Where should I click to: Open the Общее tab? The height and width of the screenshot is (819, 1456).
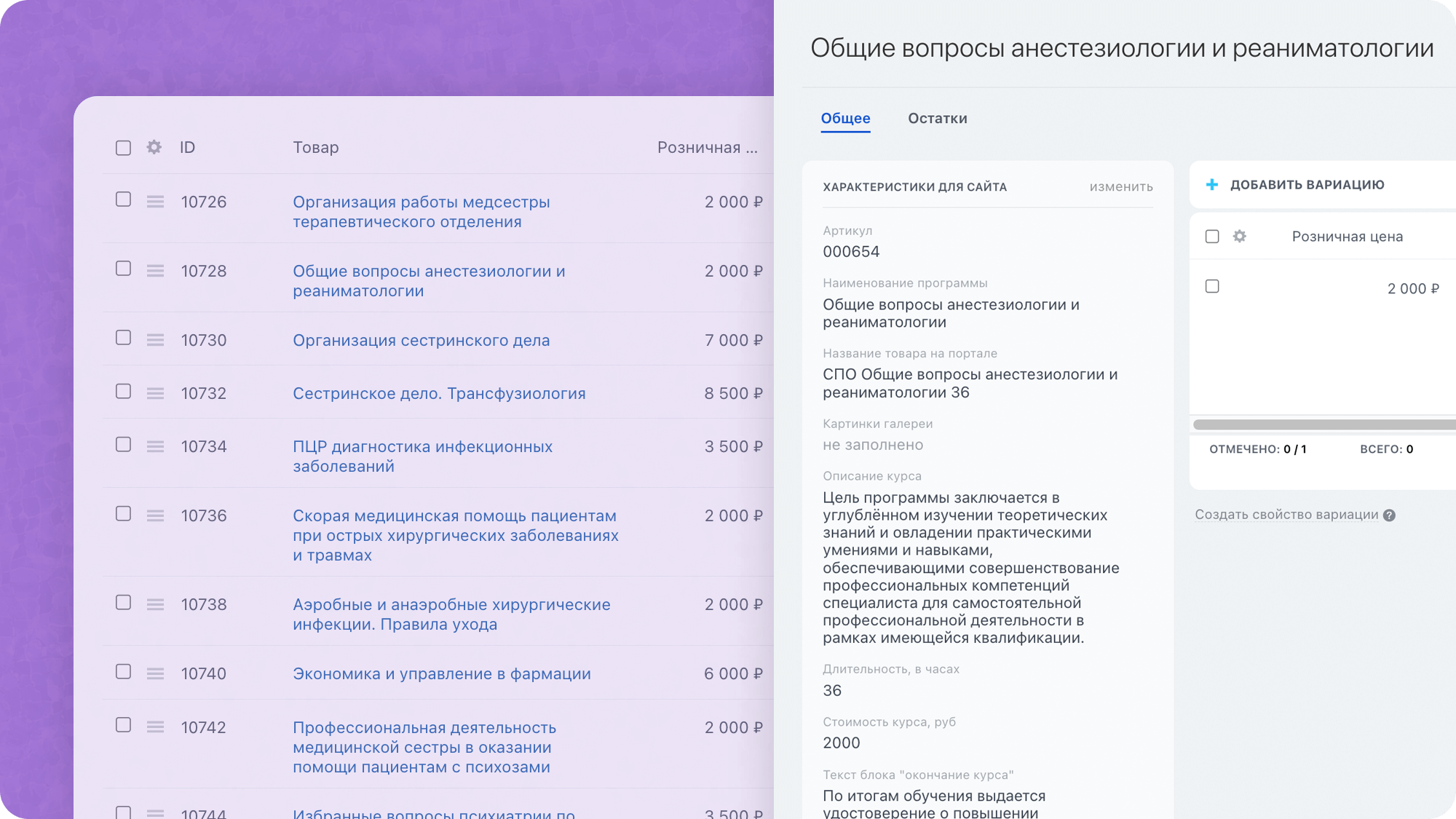point(845,118)
